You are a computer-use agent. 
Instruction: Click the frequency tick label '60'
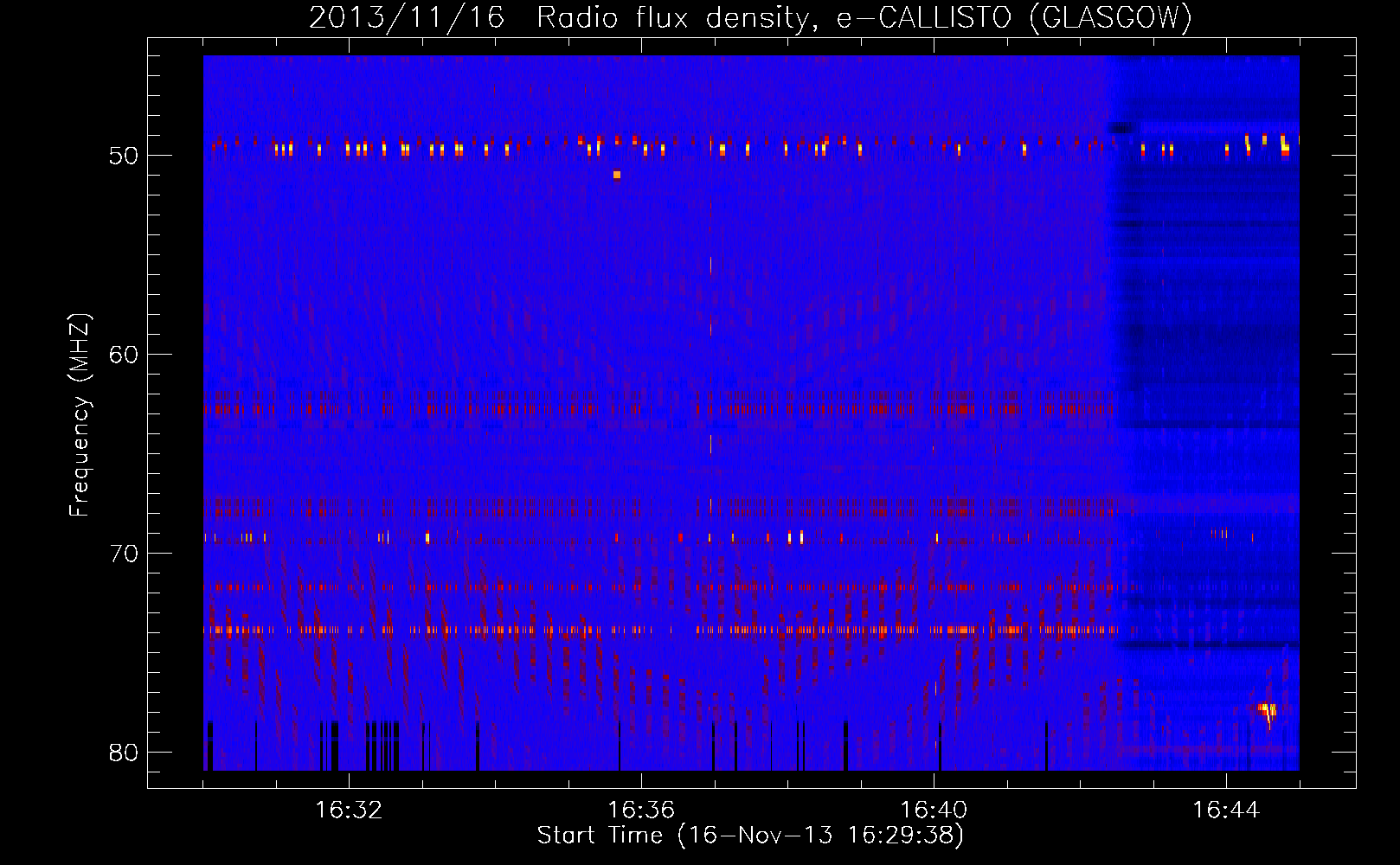(124, 355)
